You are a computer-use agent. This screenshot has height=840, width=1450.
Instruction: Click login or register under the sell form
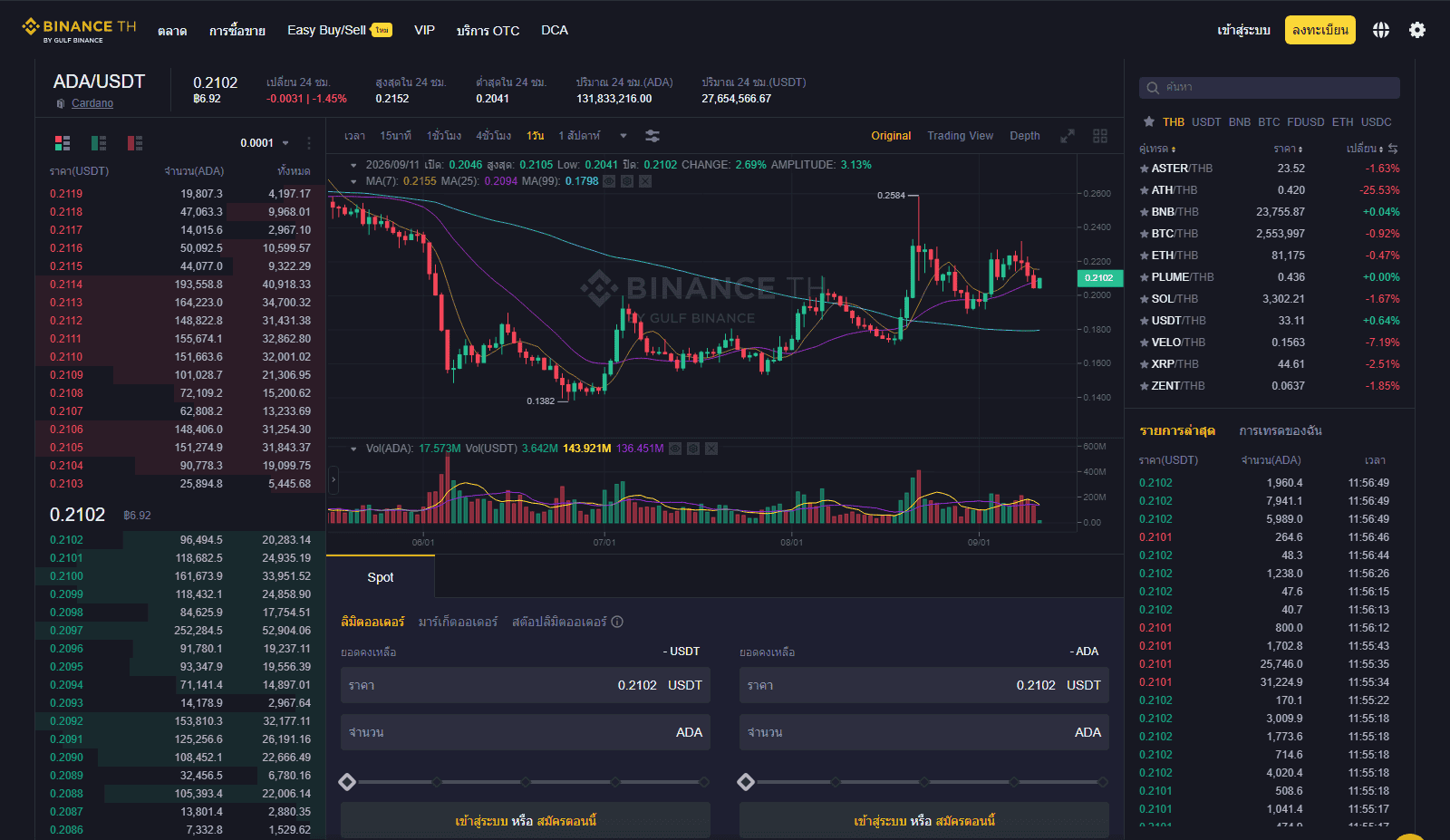[x=924, y=821]
